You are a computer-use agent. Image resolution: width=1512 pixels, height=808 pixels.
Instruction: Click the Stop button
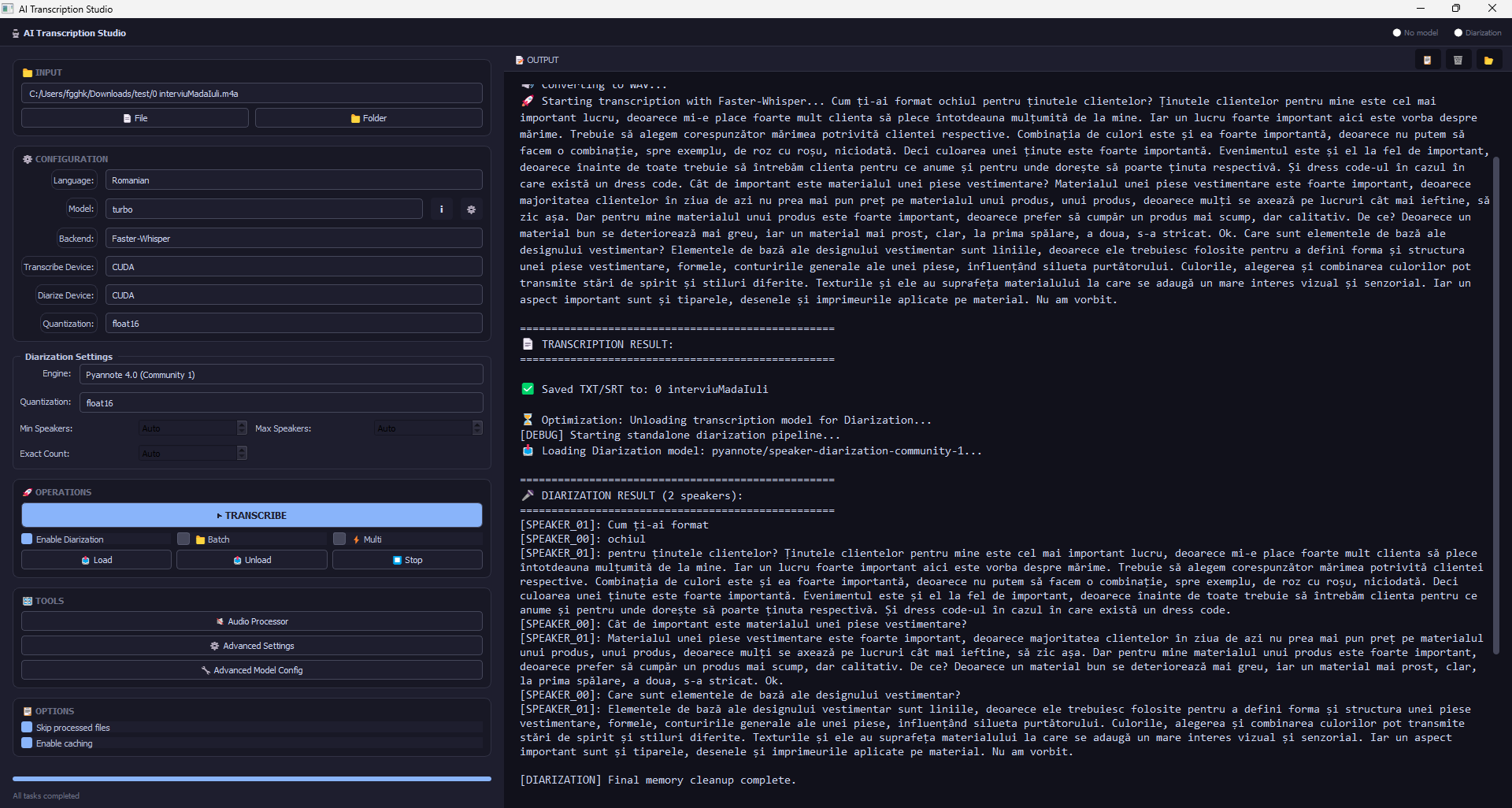coord(407,560)
